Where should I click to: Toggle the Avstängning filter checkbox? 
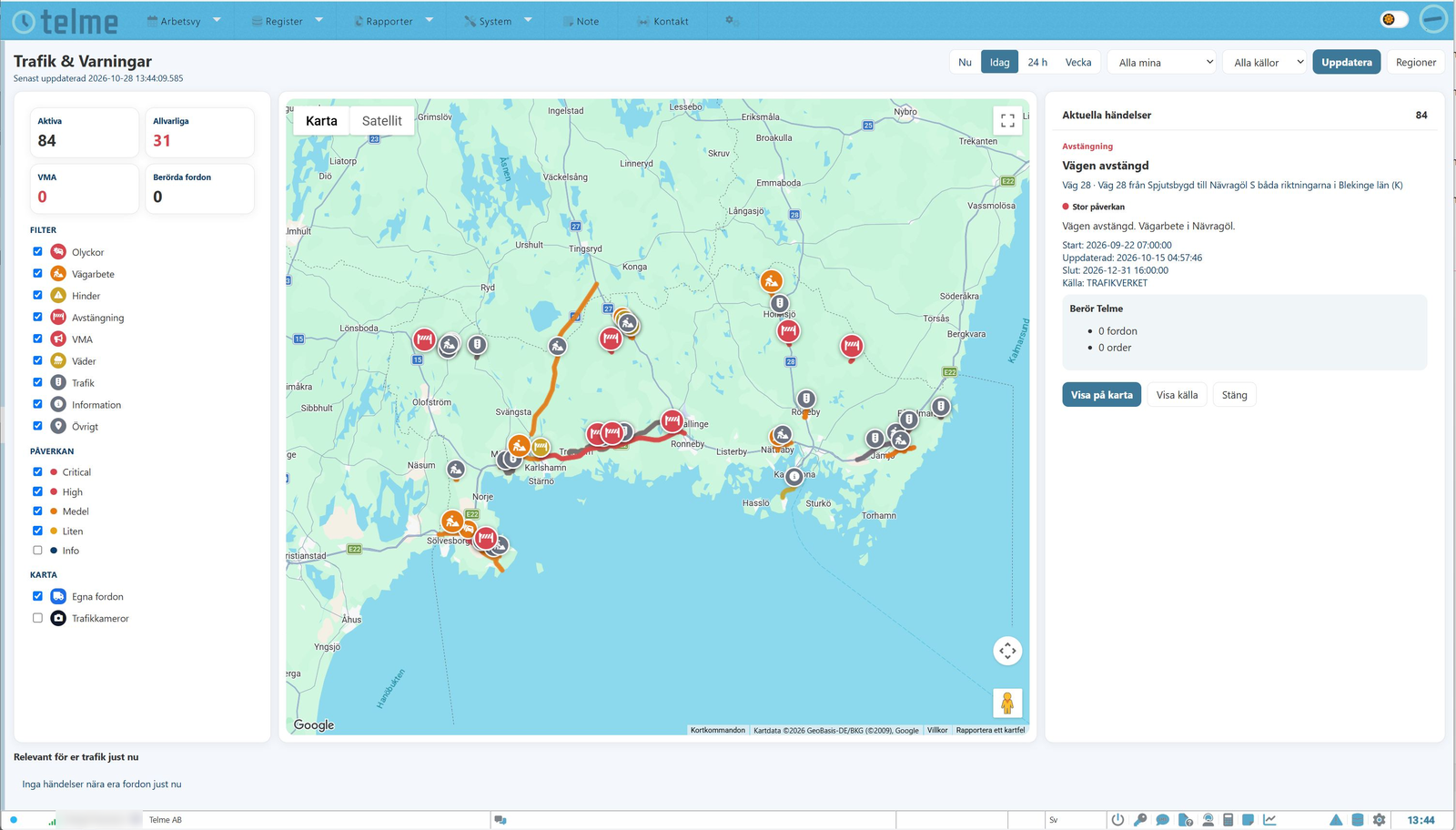(x=37, y=317)
